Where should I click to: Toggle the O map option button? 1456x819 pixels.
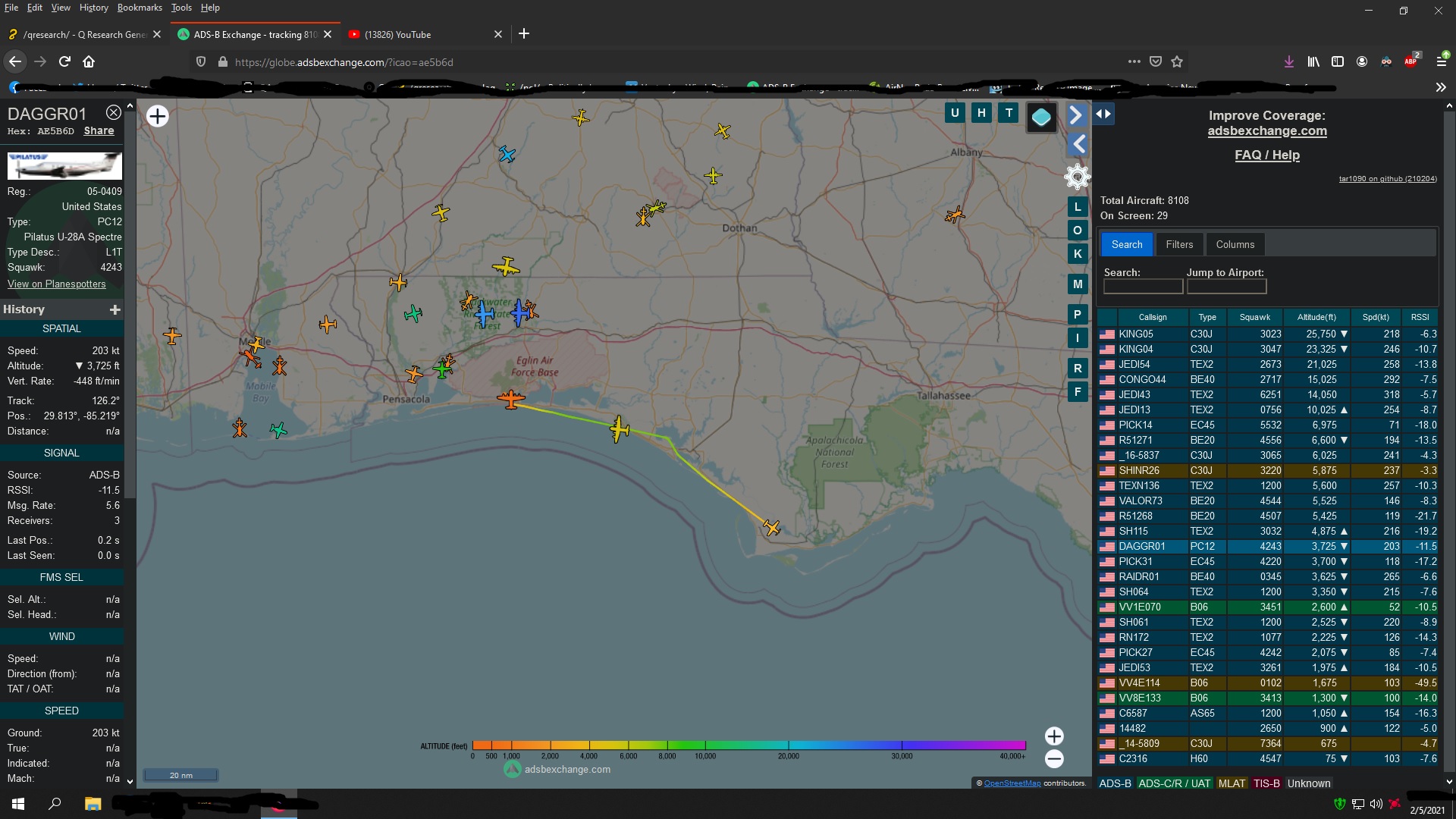[x=1078, y=231]
